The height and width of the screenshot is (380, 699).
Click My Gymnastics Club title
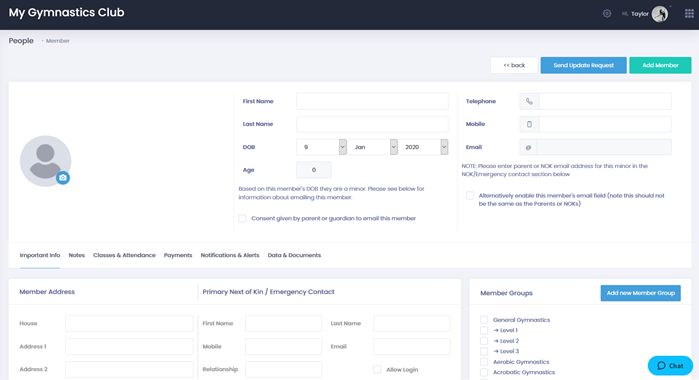pyautogui.click(x=66, y=12)
